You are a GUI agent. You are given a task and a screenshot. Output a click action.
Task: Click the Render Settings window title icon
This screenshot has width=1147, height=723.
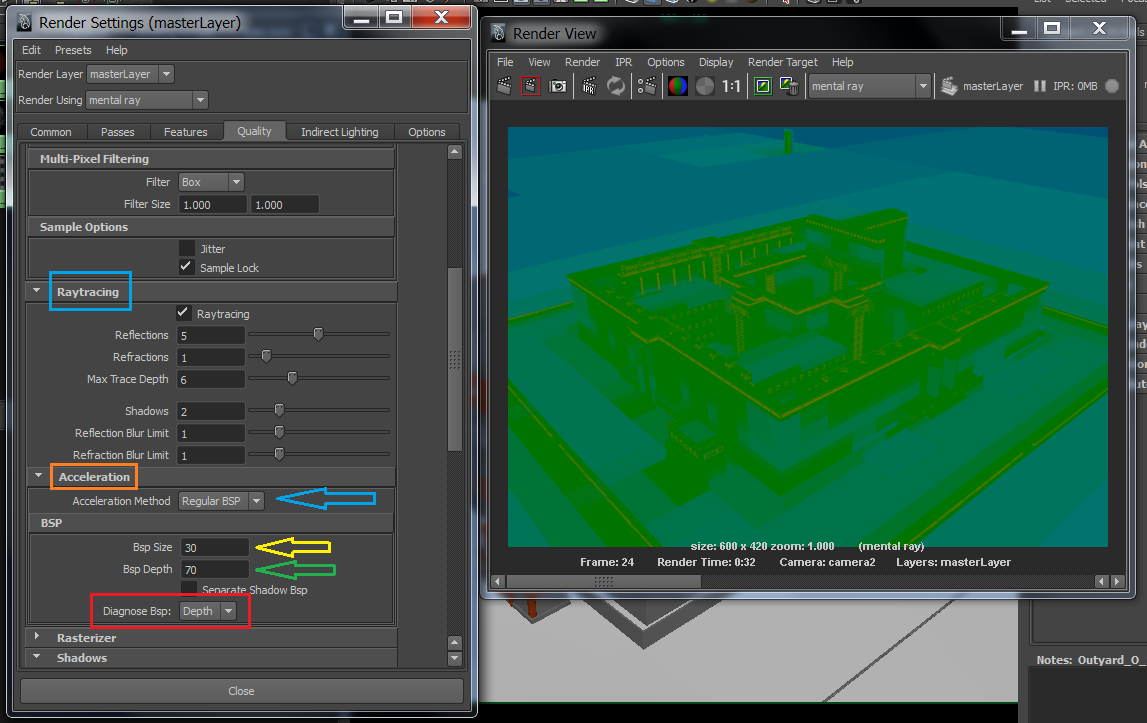point(25,23)
